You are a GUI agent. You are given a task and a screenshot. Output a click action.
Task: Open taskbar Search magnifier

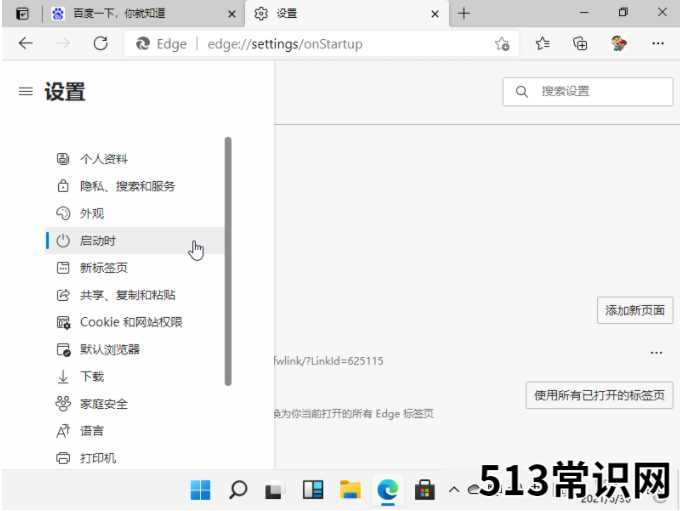point(238,490)
